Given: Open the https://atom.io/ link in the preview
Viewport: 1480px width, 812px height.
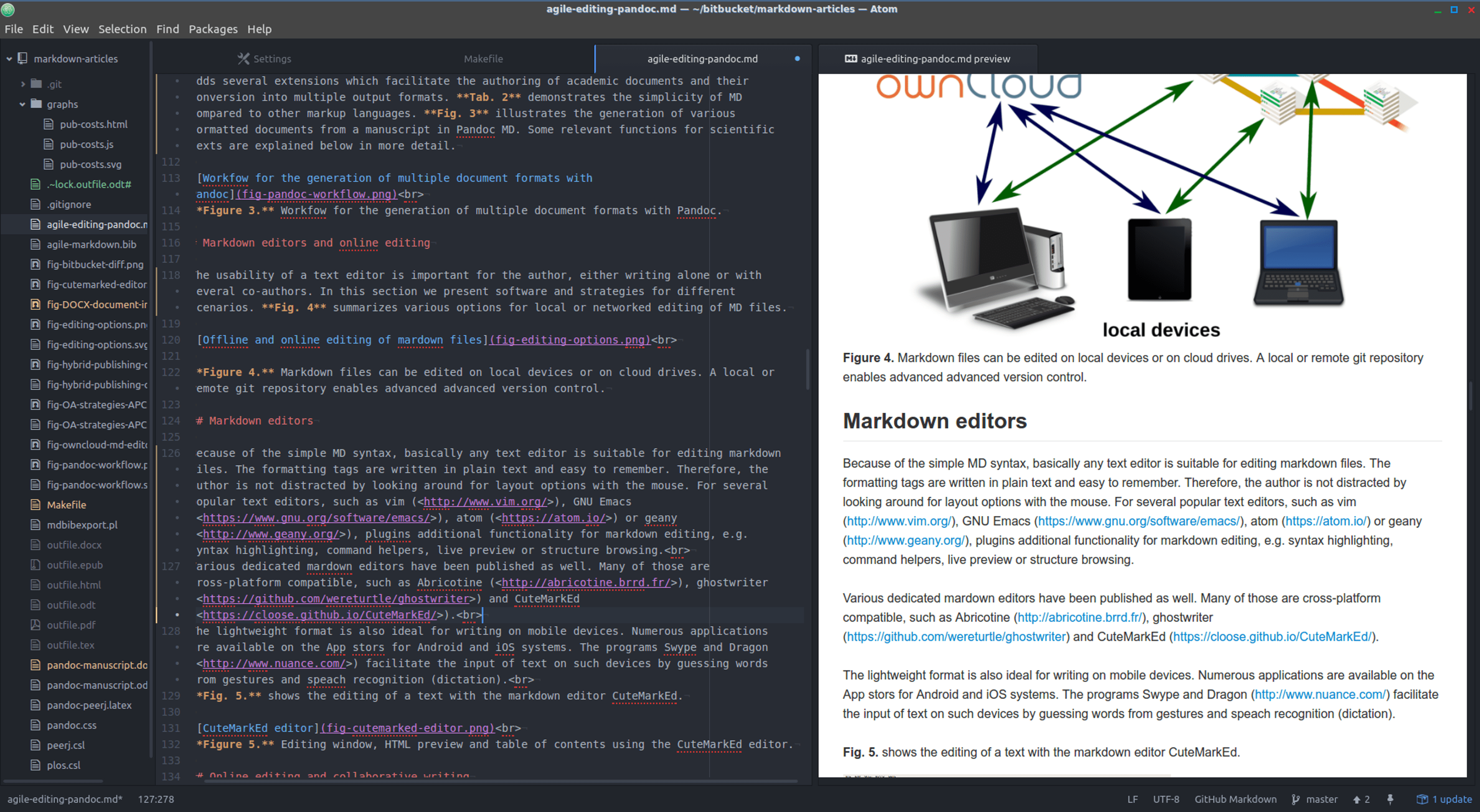Looking at the screenshot, I should (x=1325, y=521).
